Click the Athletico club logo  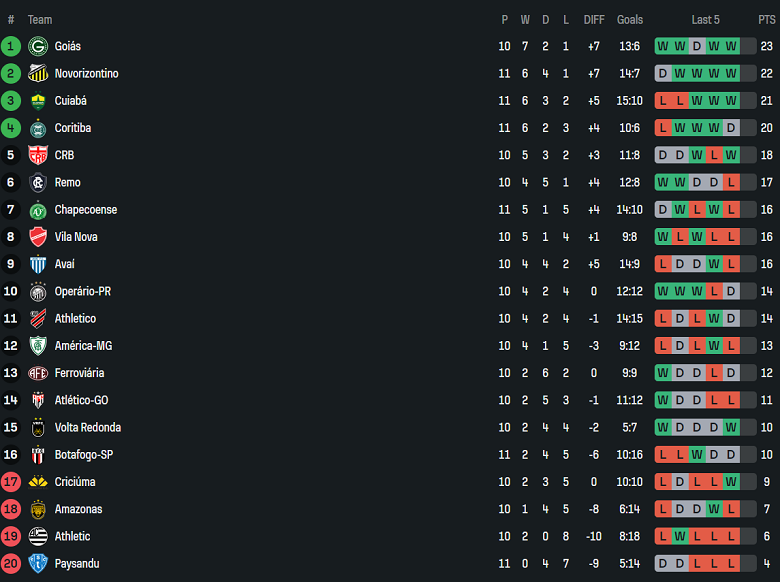pos(38,319)
